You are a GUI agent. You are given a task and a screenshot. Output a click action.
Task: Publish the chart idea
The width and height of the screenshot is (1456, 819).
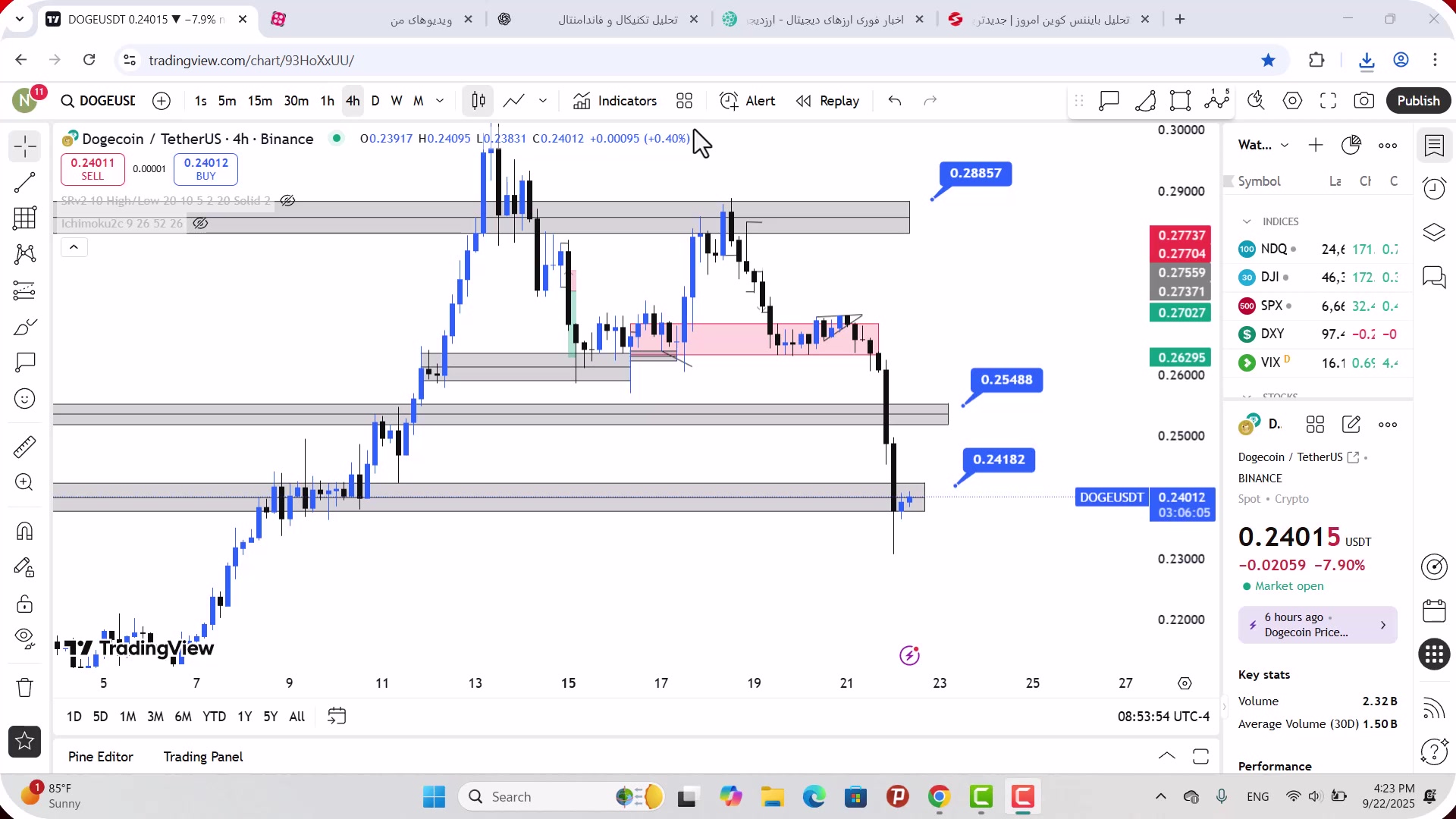pos(1418,101)
